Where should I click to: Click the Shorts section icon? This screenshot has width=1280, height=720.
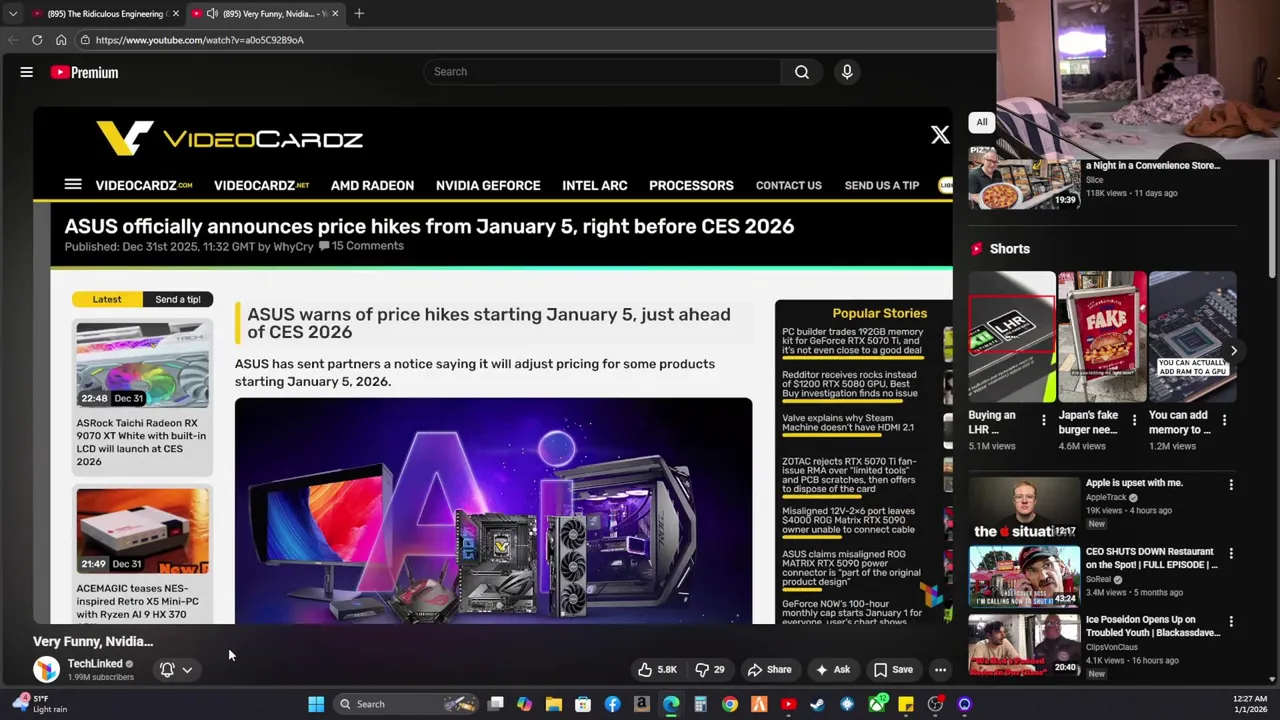click(x=977, y=249)
